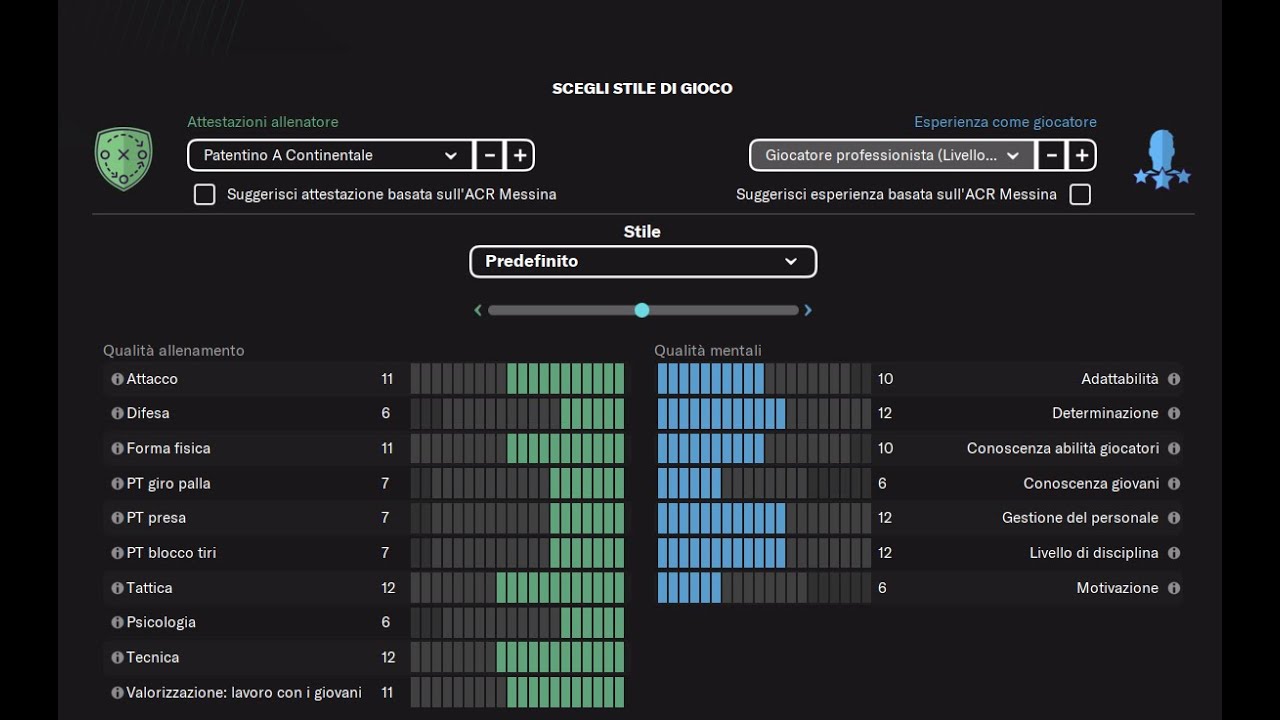Click info icon beside Conoscenza giovani
1280x720 pixels.
pyautogui.click(x=1174, y=483)
